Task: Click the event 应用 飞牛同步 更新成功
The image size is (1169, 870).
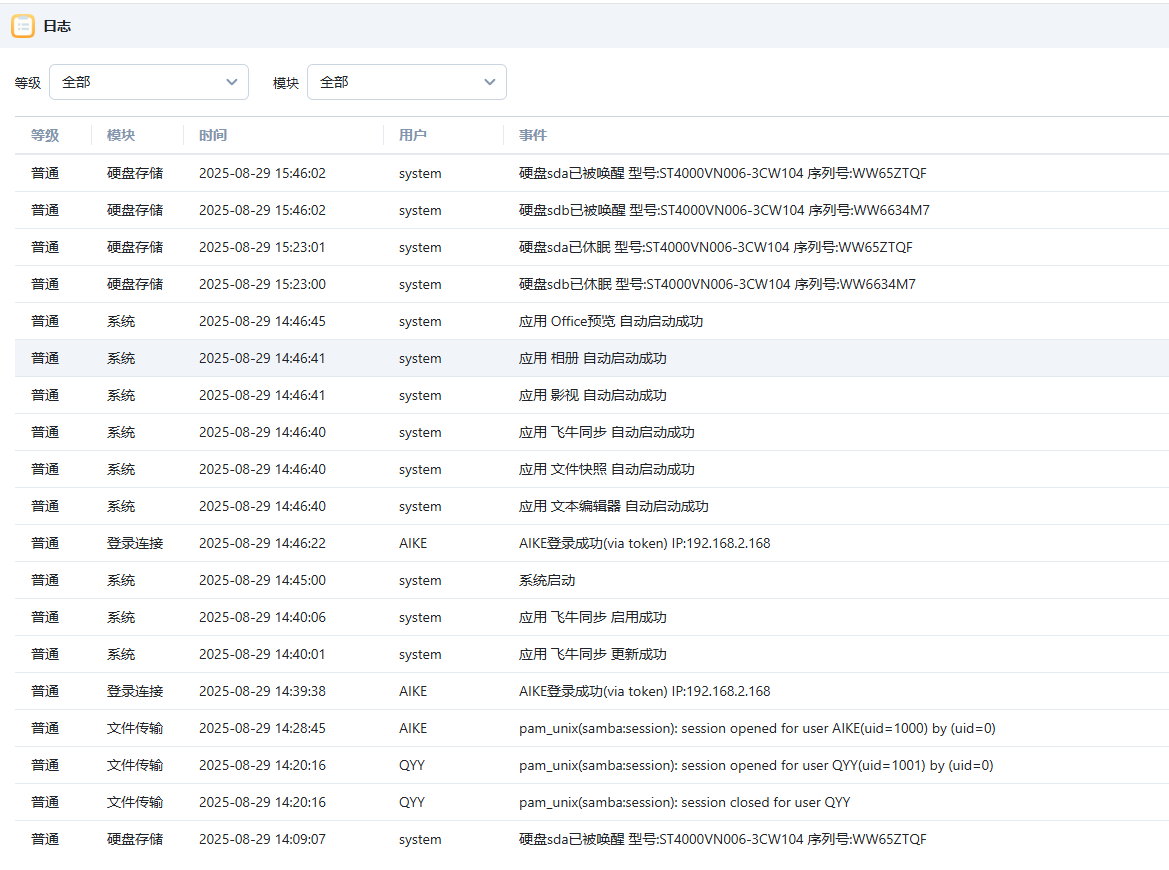Action: [x=593, y=655]
